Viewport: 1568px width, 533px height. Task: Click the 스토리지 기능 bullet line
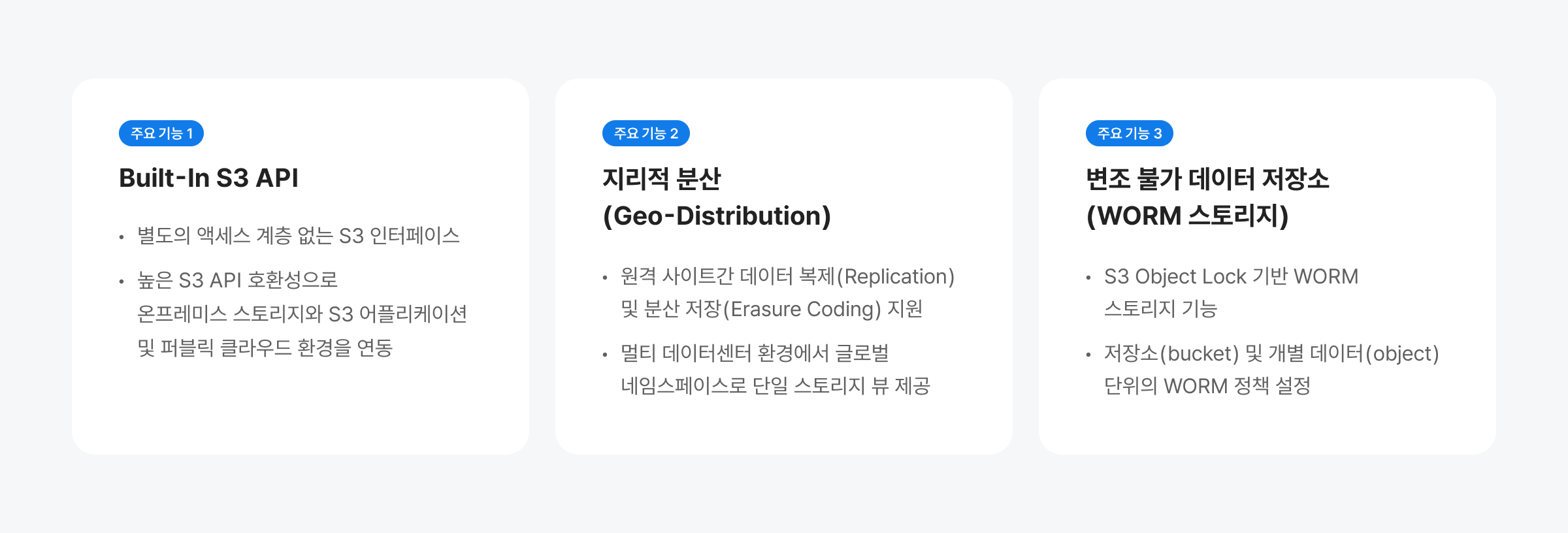(x=1160, y=309)
